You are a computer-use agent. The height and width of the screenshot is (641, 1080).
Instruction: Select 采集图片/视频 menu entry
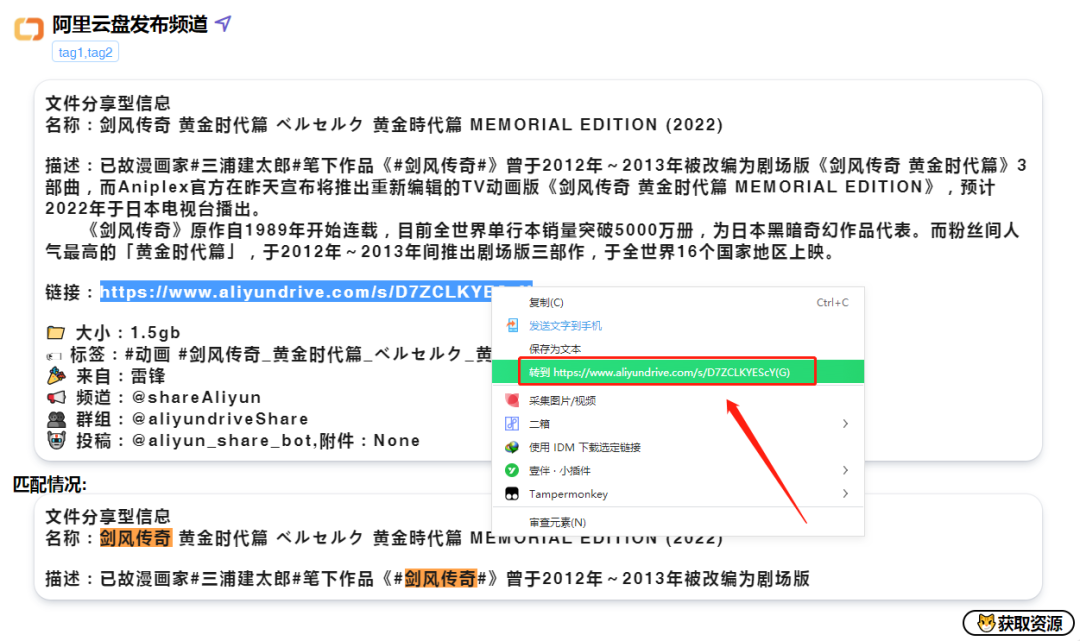pyautogui.click(x=562, y=401)
